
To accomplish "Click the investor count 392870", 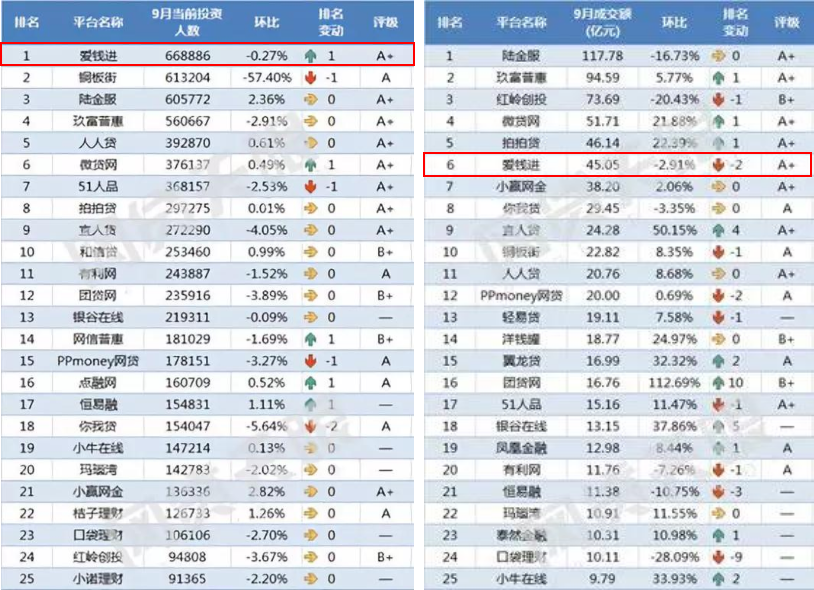I will (x=187, y=143).
